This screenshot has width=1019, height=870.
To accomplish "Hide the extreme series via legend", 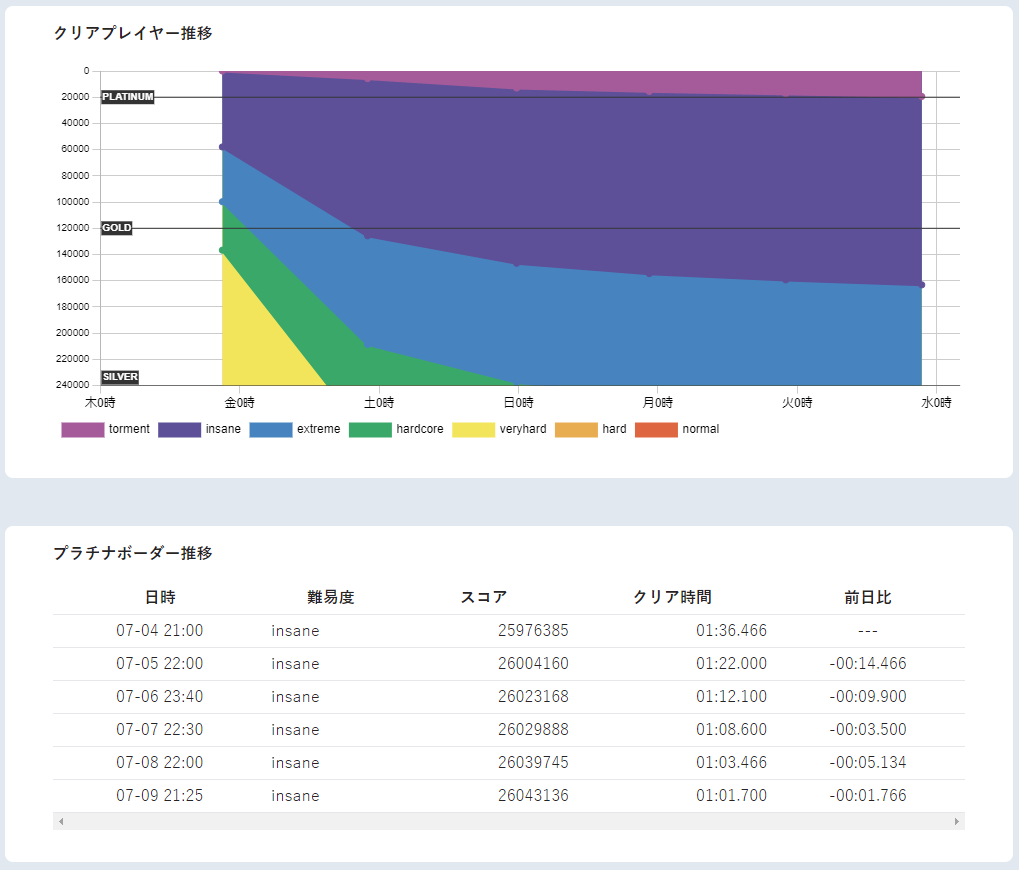I will point(270,430).
